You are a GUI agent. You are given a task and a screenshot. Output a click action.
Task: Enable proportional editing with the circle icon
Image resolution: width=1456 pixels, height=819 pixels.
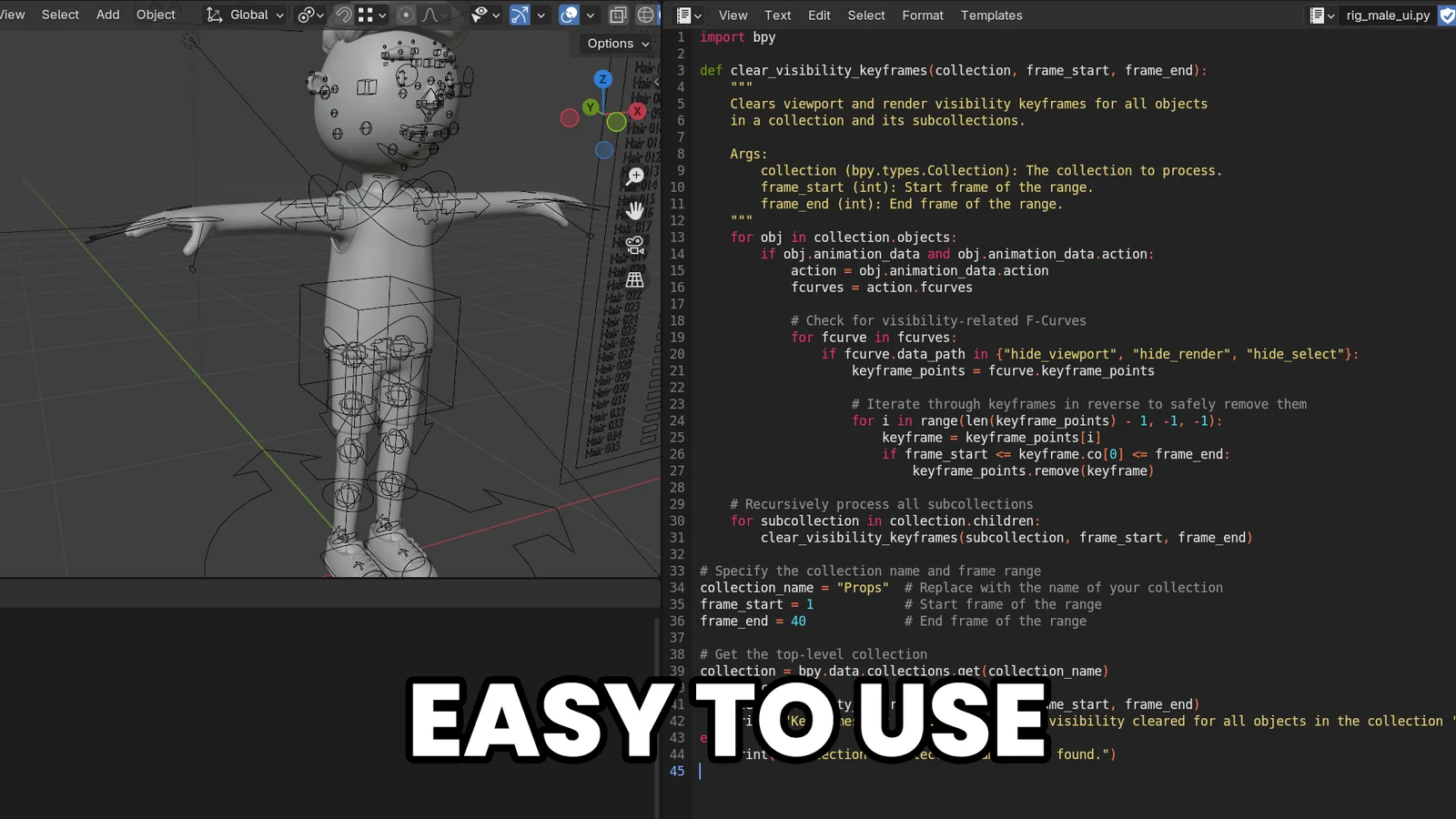click(406, 15)
